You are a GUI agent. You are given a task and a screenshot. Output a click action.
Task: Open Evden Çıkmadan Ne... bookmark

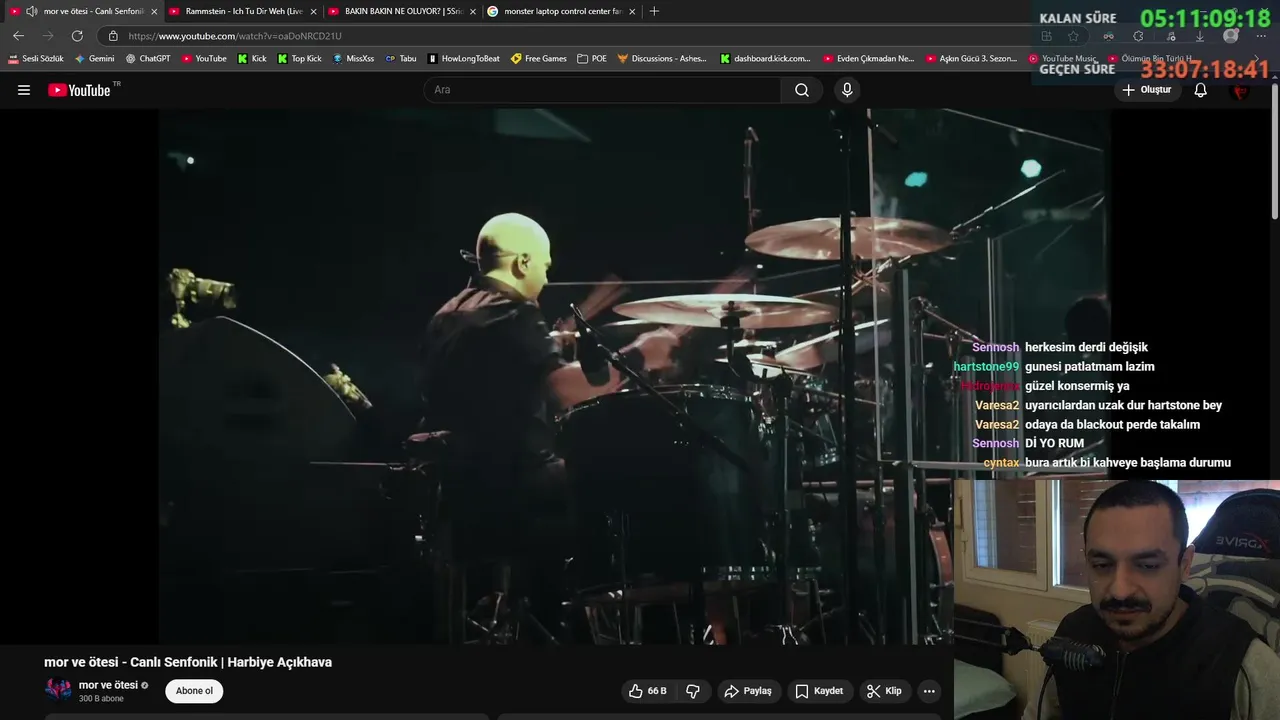coord(868,59)
